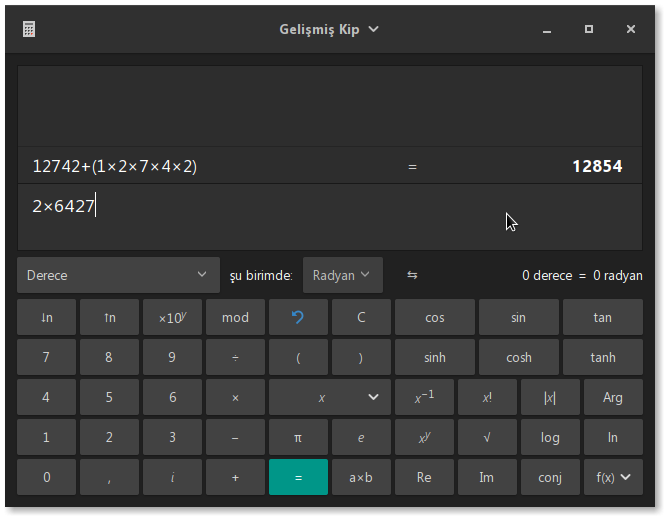
Task: Click the undo arrow button
Action: (x=298, y=317)
